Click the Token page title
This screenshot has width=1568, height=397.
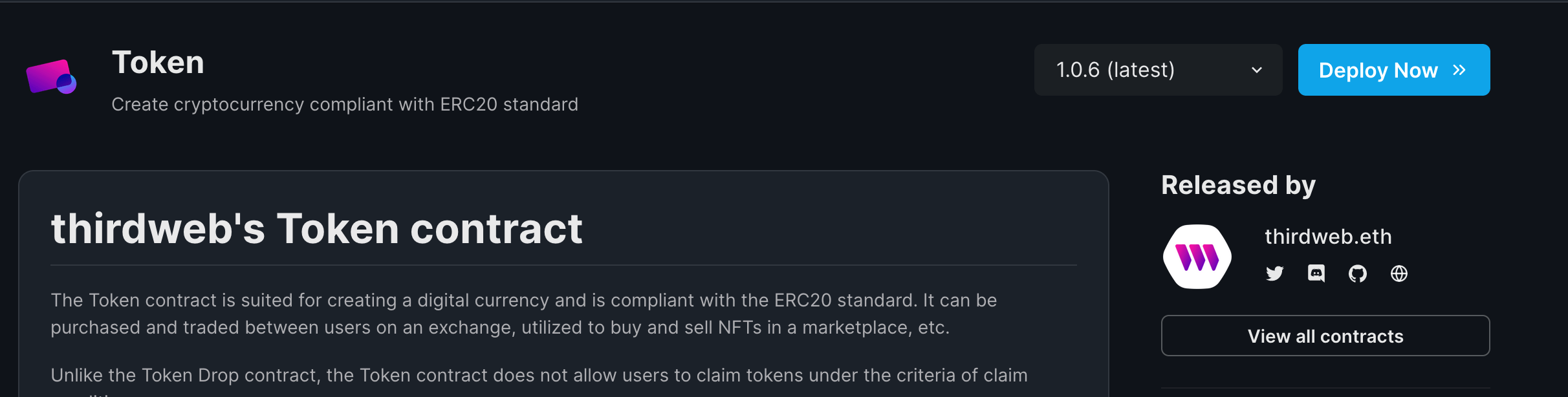(158, 62)
